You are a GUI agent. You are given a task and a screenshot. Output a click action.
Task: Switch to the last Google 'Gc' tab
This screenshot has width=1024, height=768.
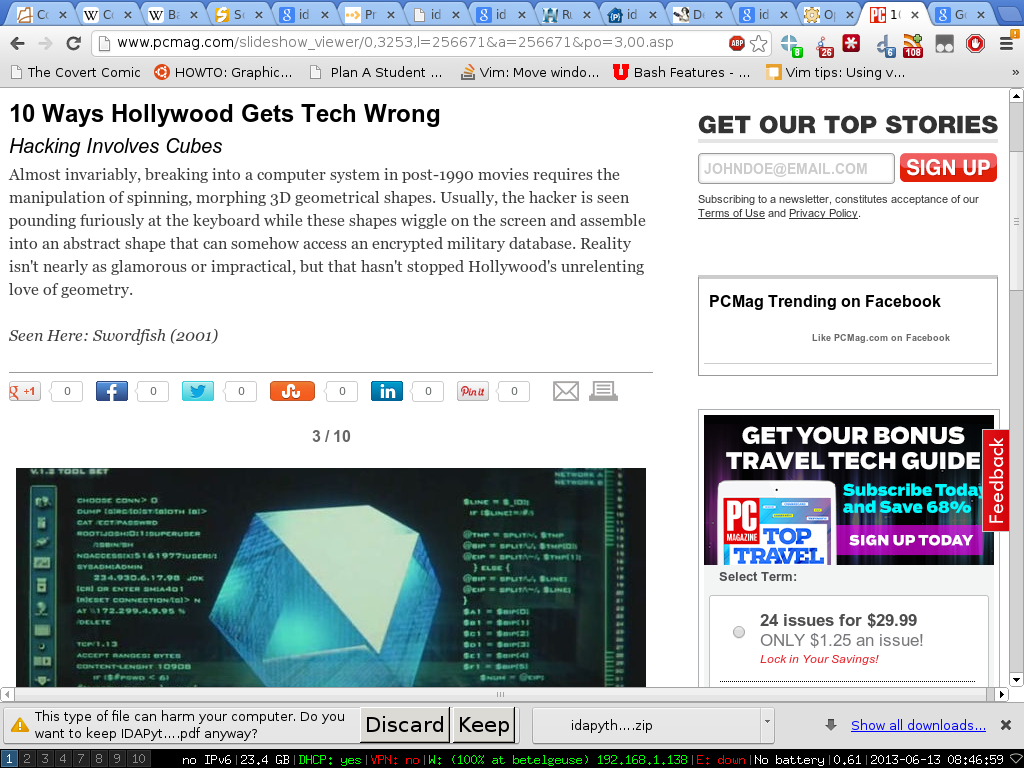959,14
